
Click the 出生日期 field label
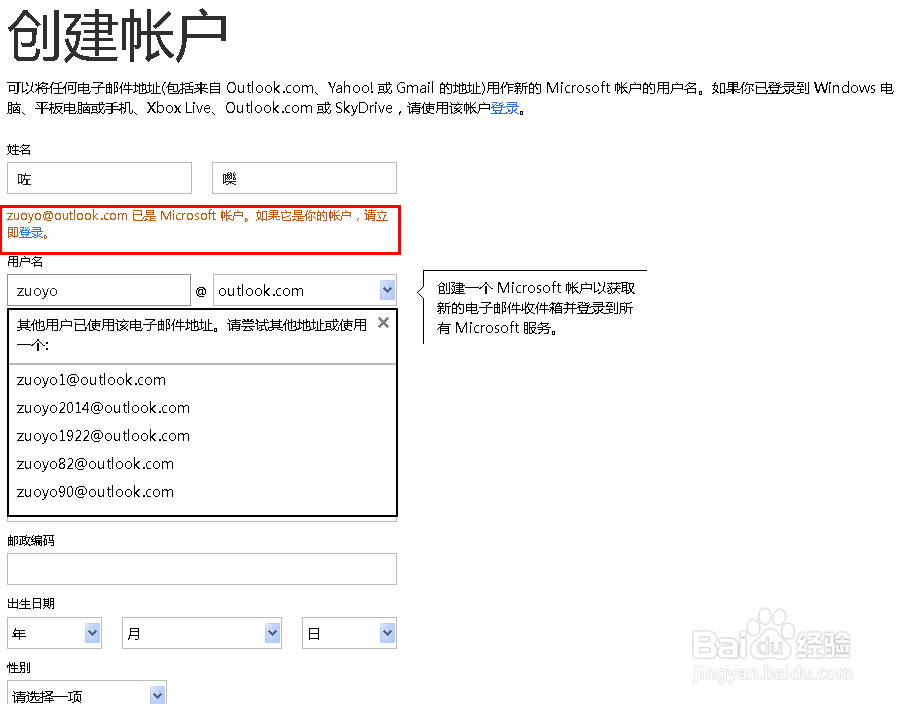click(30, 603)
